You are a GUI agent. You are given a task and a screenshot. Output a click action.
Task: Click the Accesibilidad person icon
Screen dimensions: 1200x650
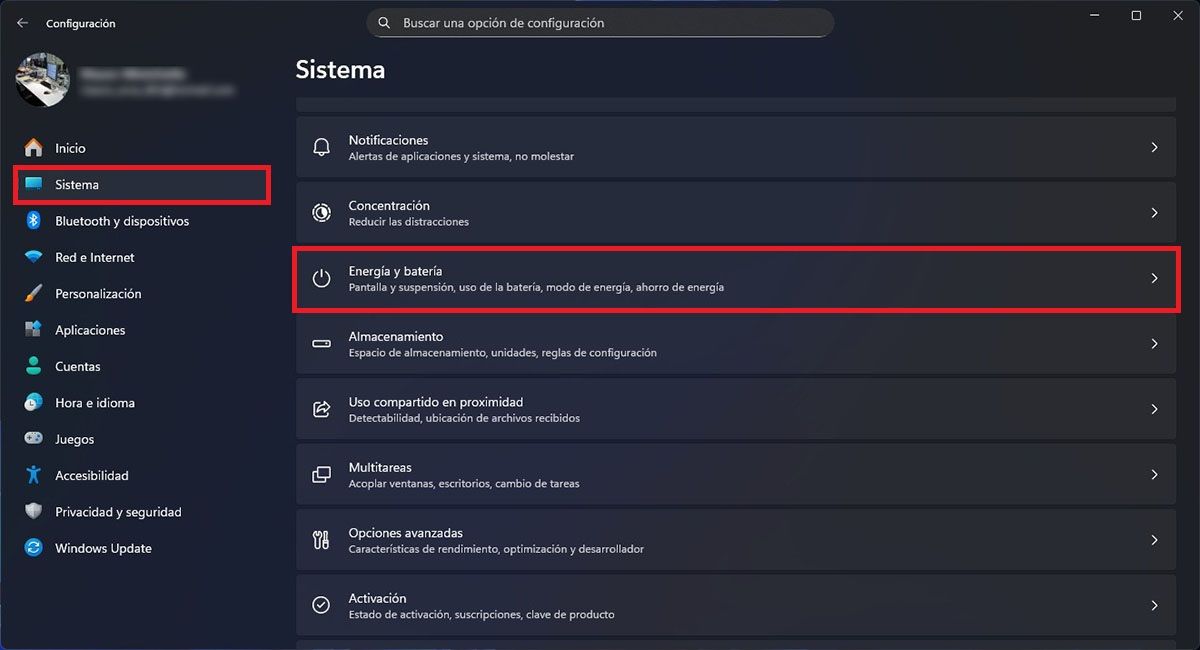point(34,475)
